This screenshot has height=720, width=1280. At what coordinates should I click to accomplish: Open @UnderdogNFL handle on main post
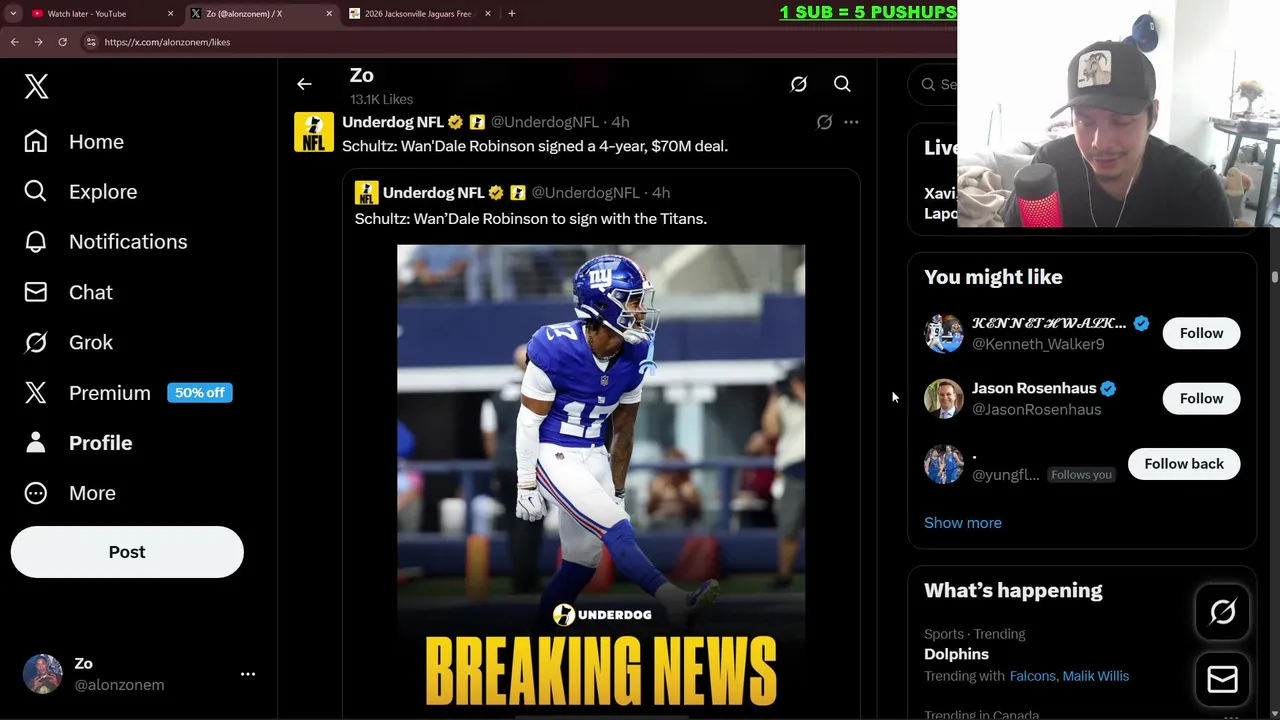click(x=544, y=122)
